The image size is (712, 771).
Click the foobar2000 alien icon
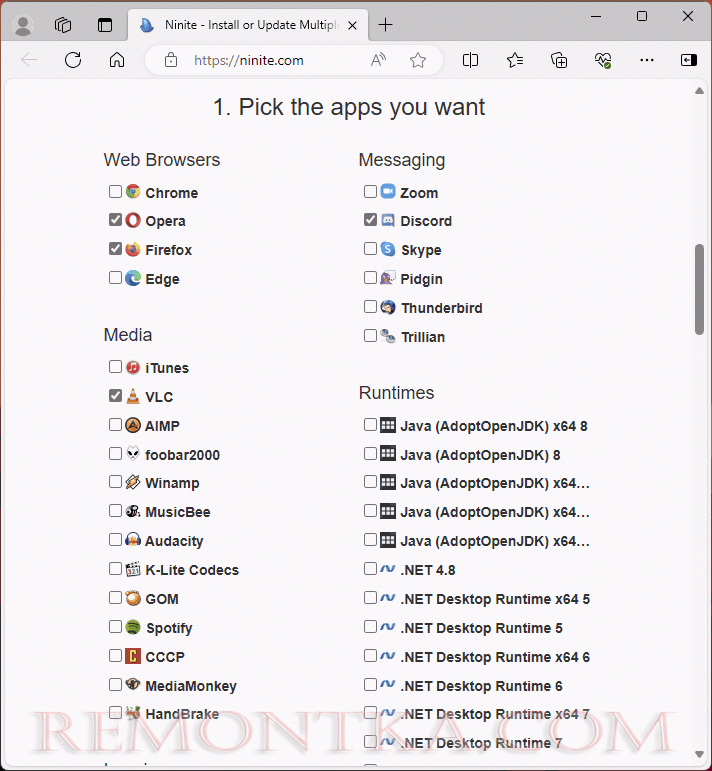click(133, 453)
